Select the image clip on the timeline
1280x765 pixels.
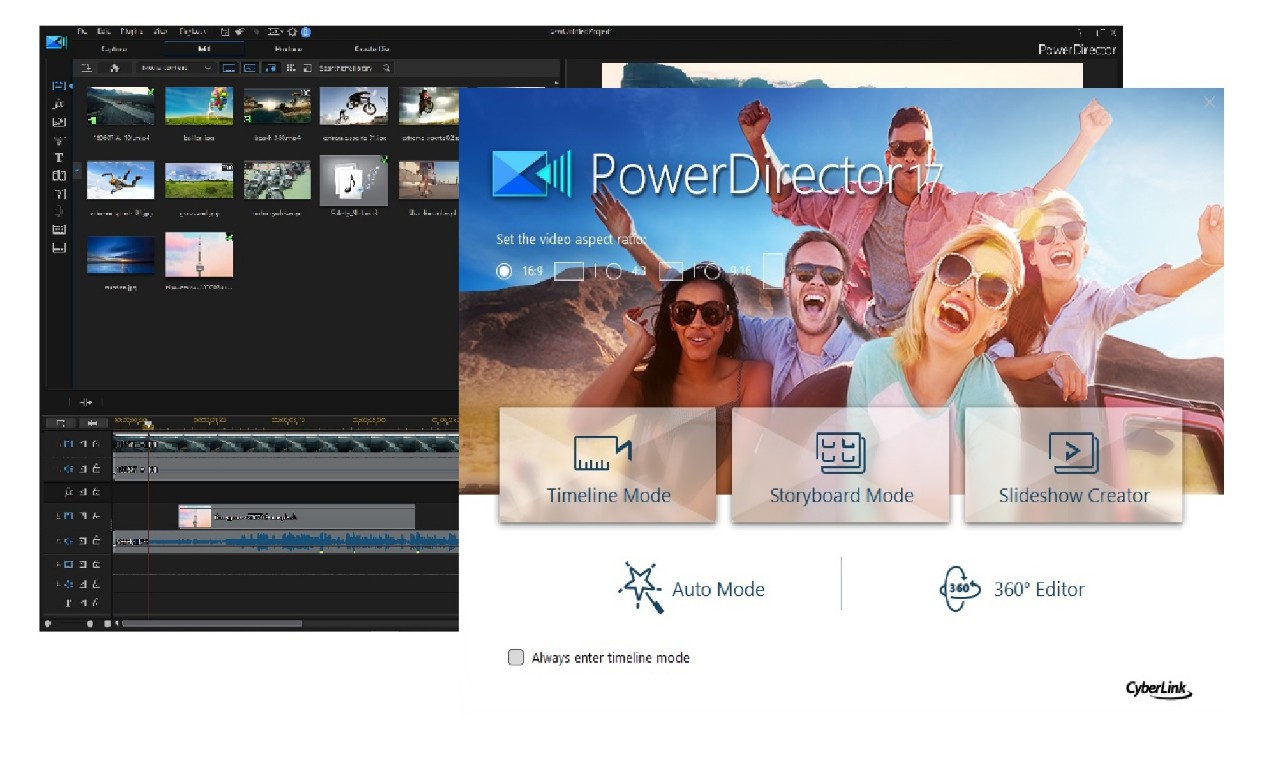pos(295,516)
